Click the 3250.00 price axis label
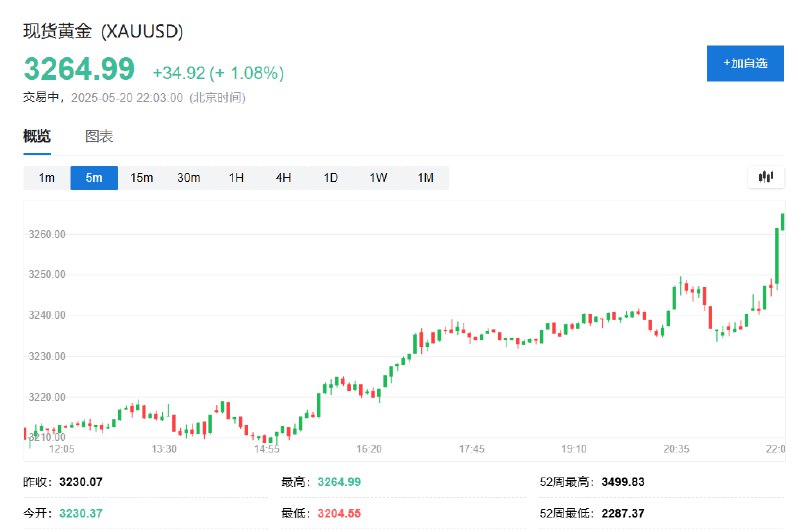Viewport: 800px width, 530px height. tap(47, 274)
